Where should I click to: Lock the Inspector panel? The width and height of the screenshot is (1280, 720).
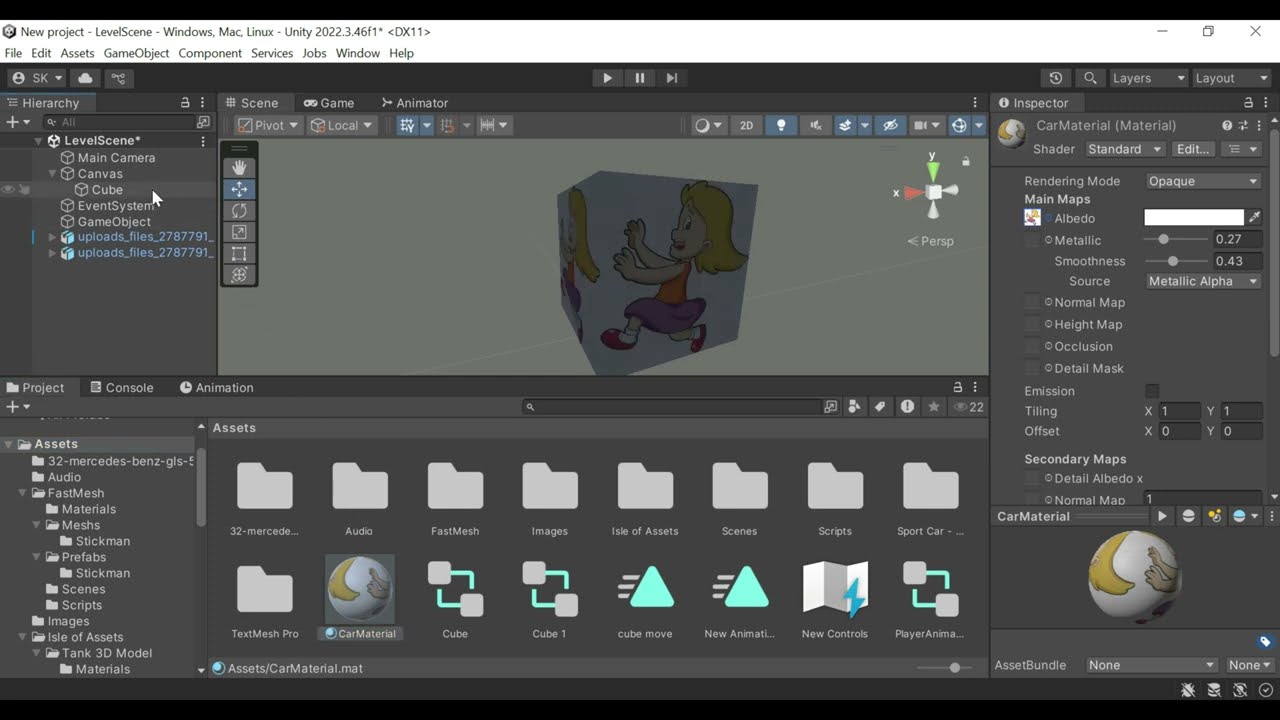click(1248, 103)
